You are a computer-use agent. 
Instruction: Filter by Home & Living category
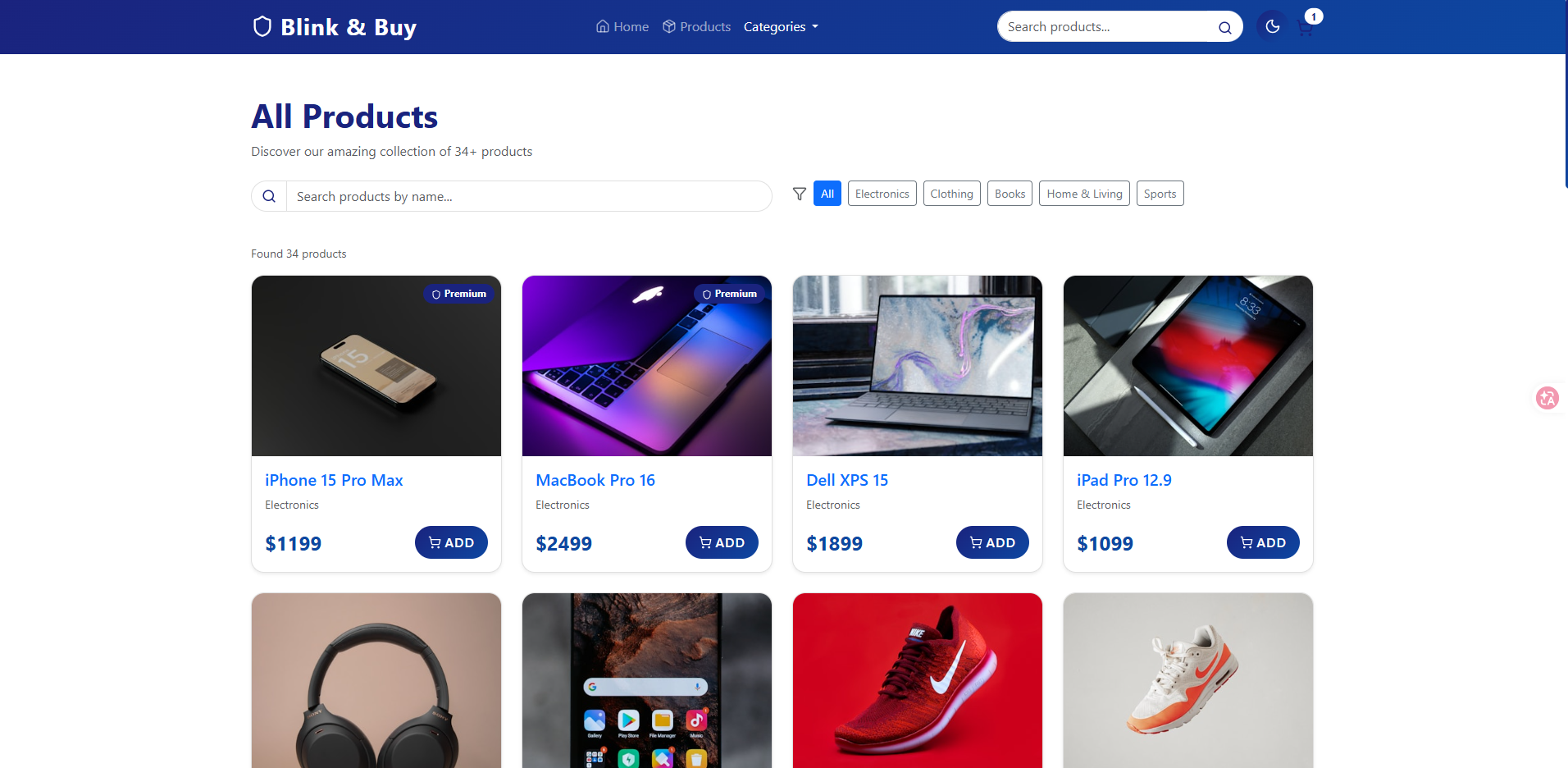pyautogui.click(x=1084, y=194)
